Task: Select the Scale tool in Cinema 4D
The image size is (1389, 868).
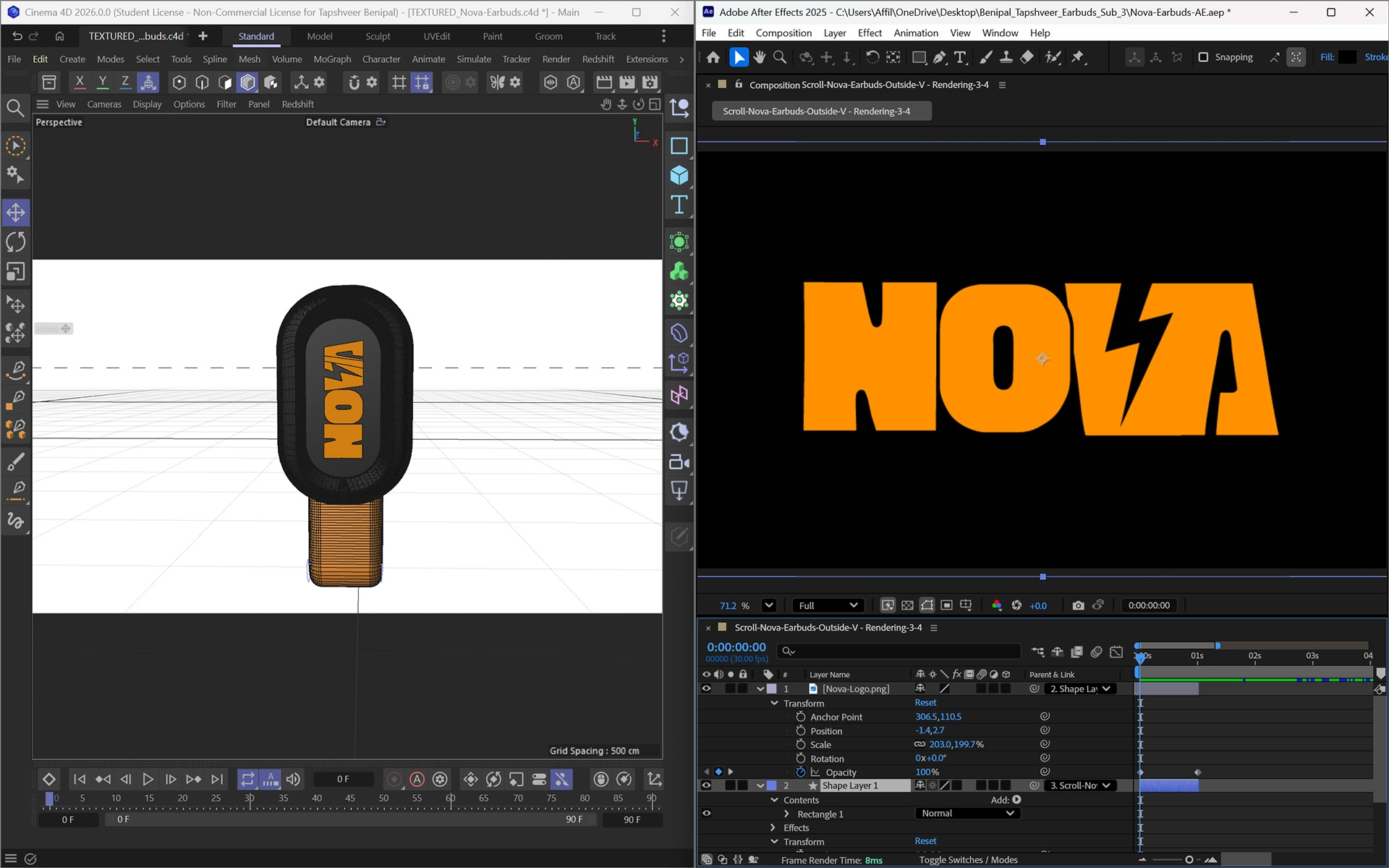Action: [16, 271]
